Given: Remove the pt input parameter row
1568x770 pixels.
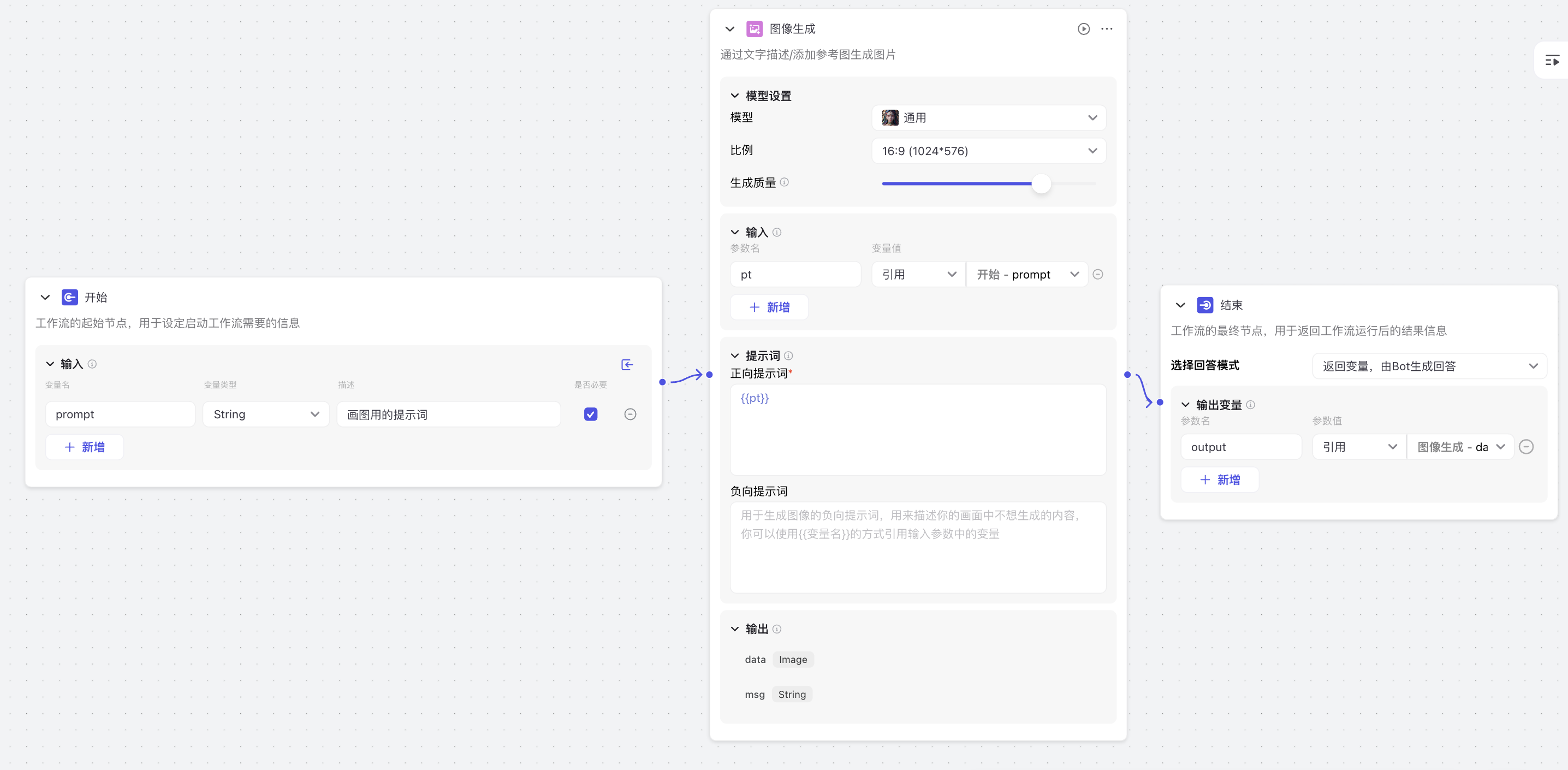Looking at the screenshot, I should 1097,275.
